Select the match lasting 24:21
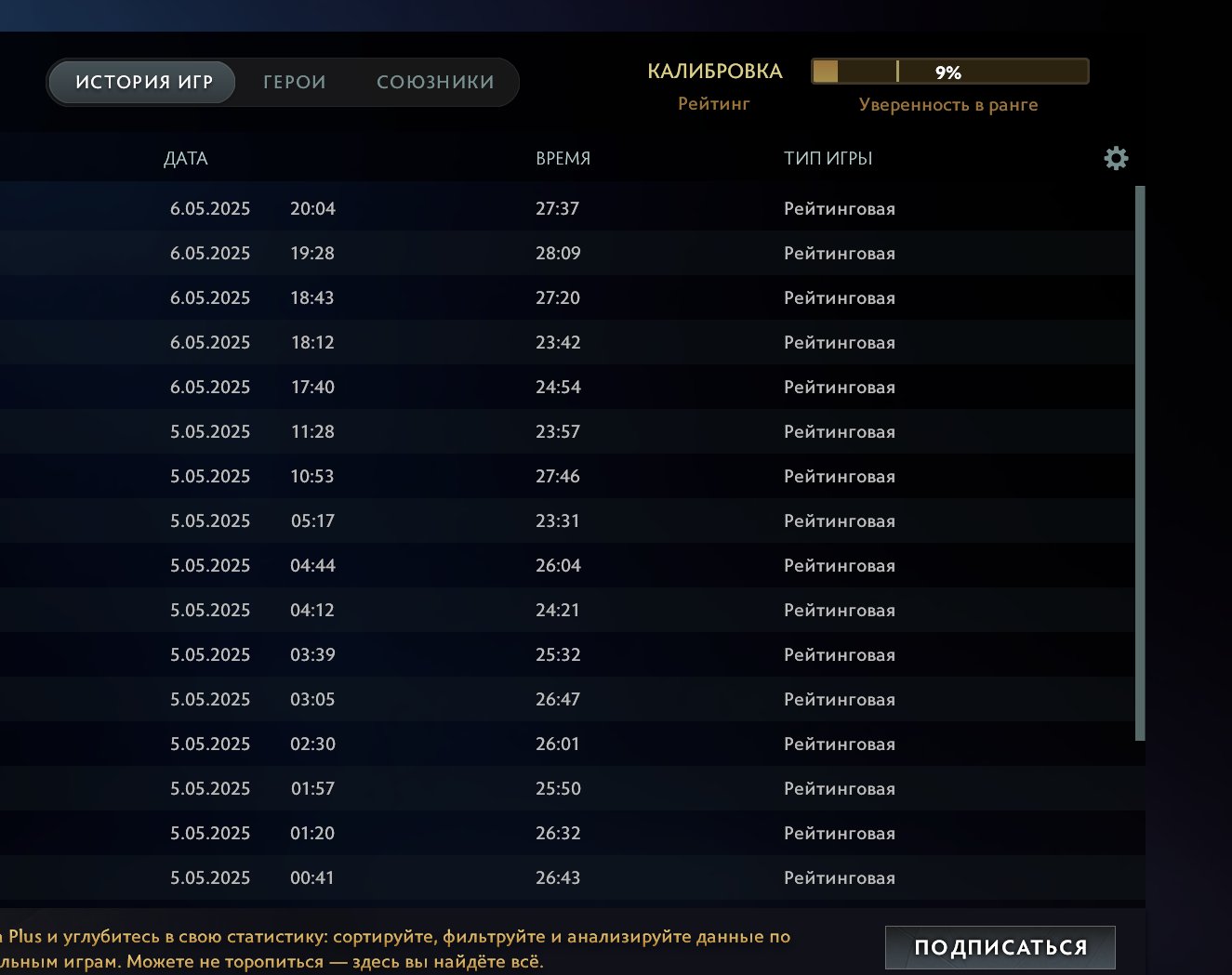This screenshot has height=975, width=1232. coord(558,610)
